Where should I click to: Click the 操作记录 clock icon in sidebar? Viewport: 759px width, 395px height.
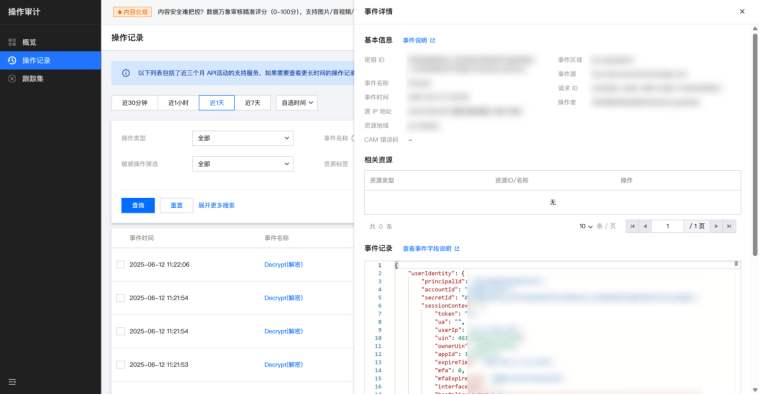point(12,61)
